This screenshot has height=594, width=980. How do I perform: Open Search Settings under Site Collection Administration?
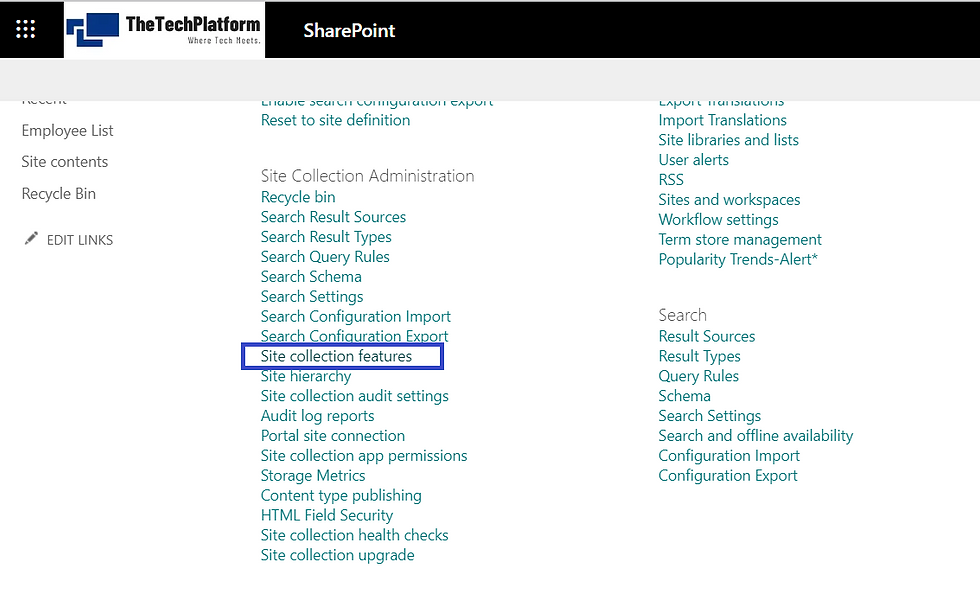(x=312, y=297)
